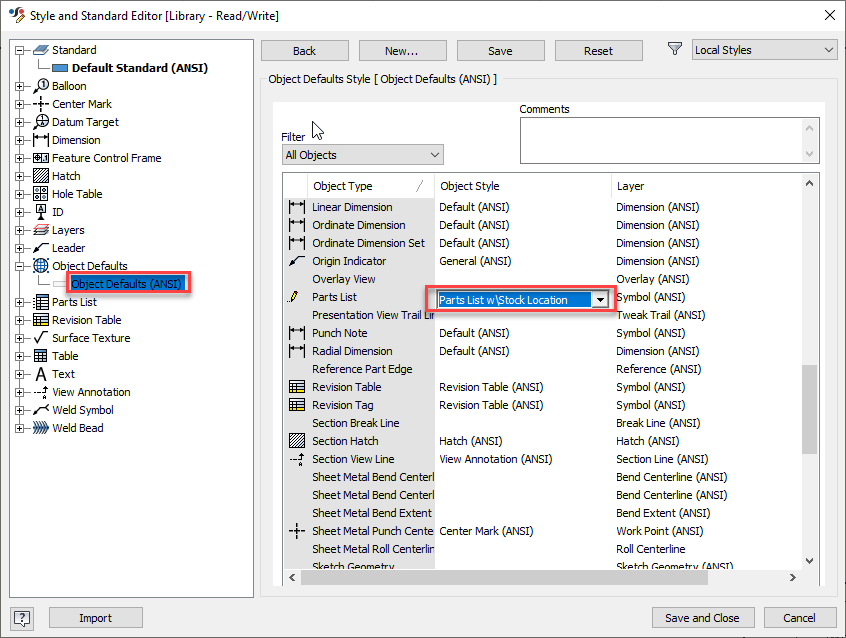
Task: Click the help question-mark button at bottom left
Action: 21,618
